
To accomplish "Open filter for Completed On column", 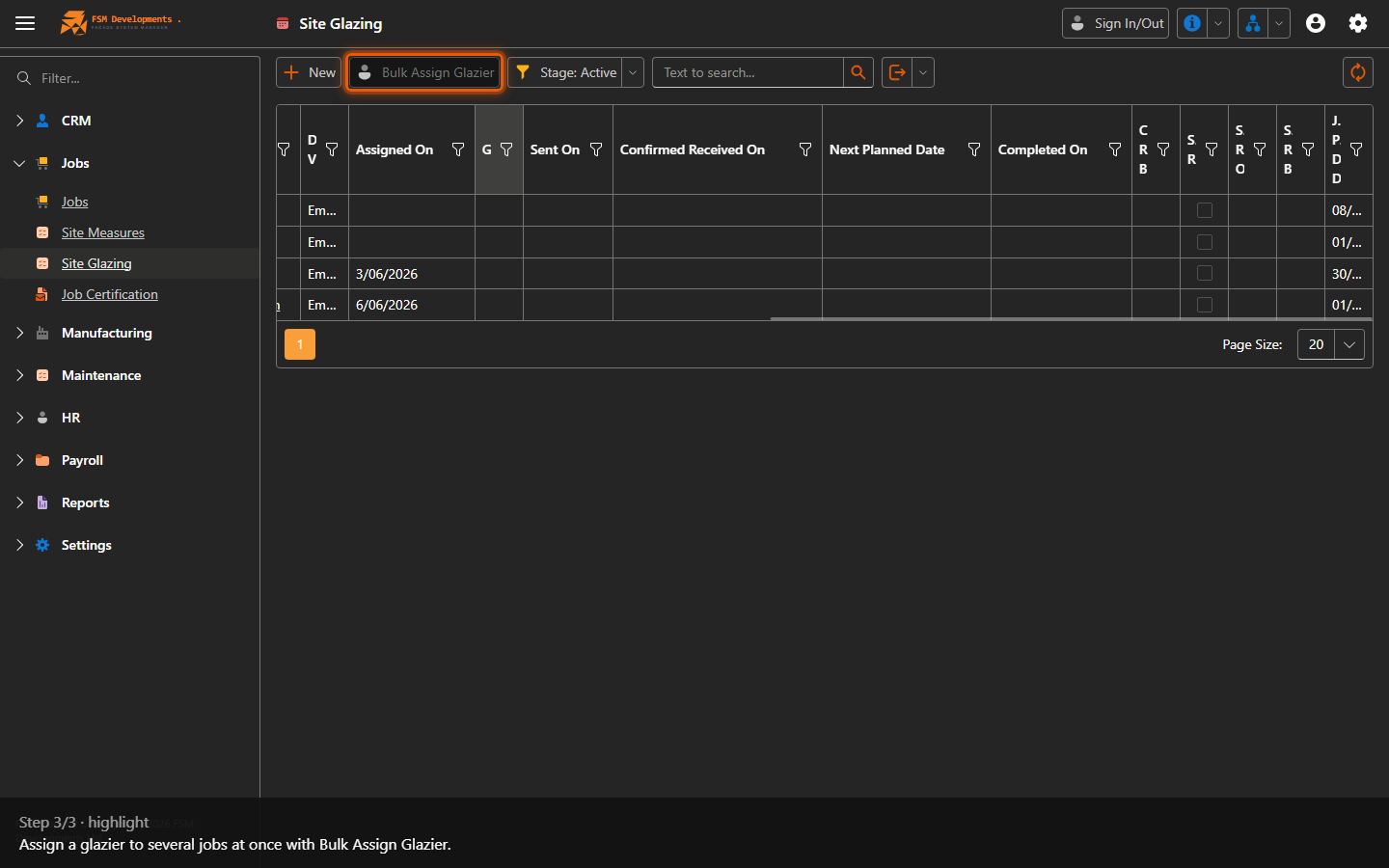I will pyautogui.click(x=1115, y=149).
